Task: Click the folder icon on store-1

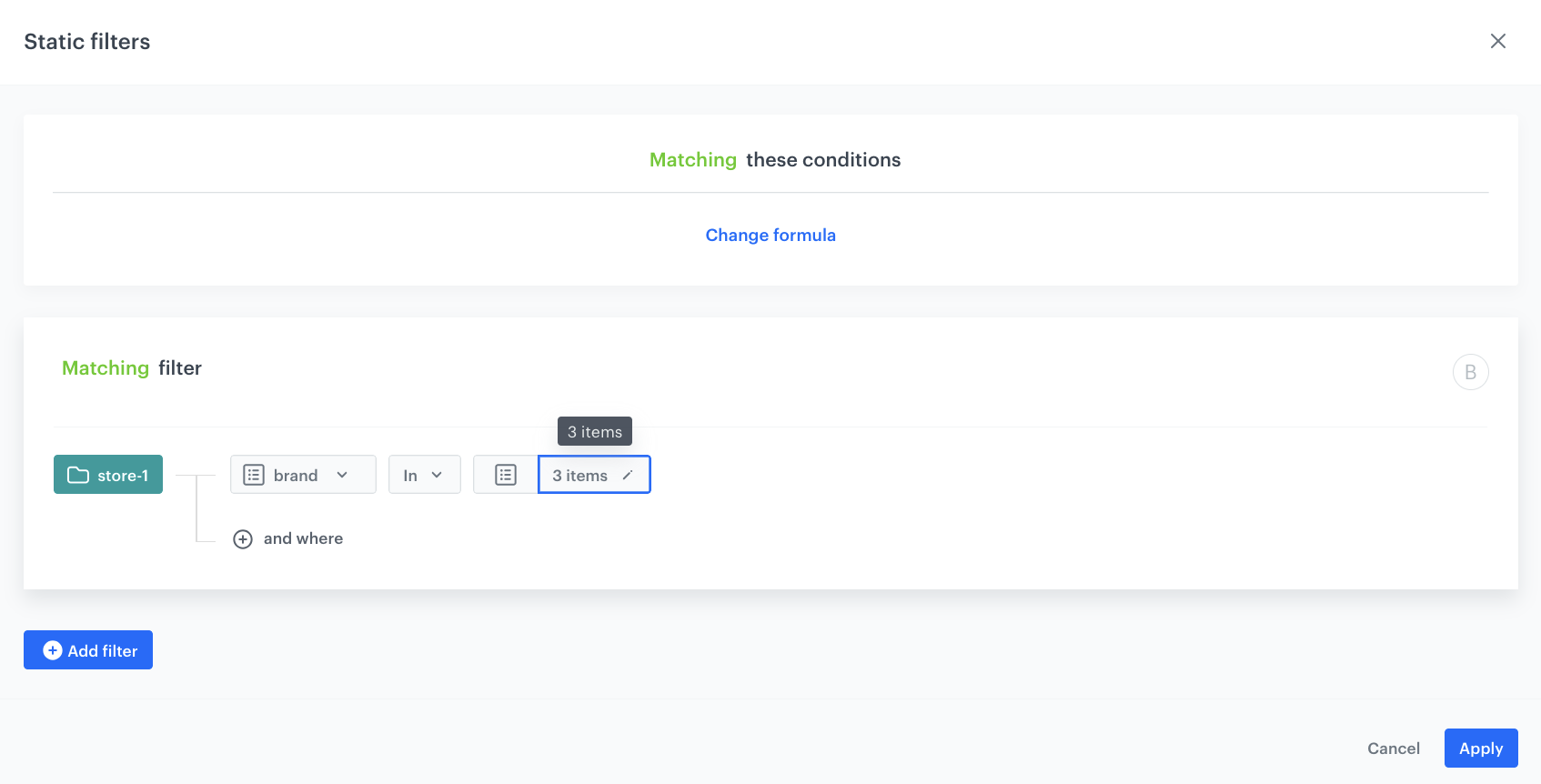Action: tap(78, 475)
